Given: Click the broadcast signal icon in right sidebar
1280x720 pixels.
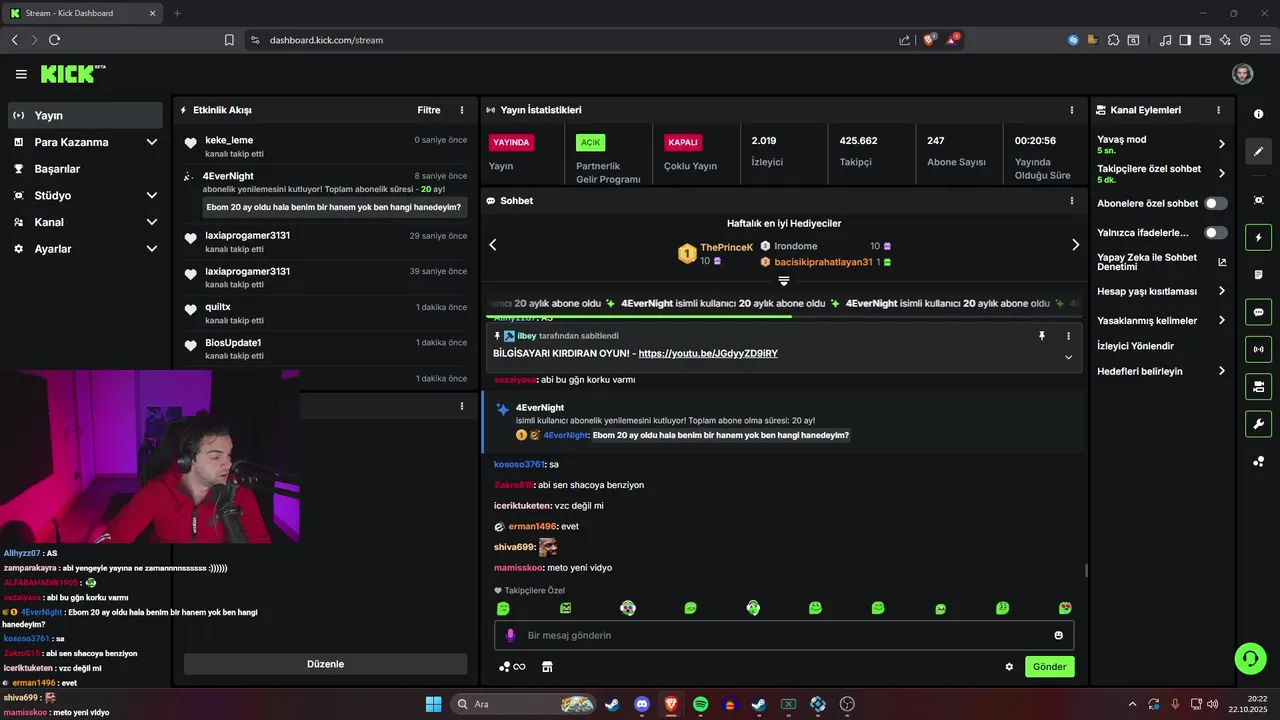Looking at the screenshot, I should pyautogui.click(x=1258, y=349).
